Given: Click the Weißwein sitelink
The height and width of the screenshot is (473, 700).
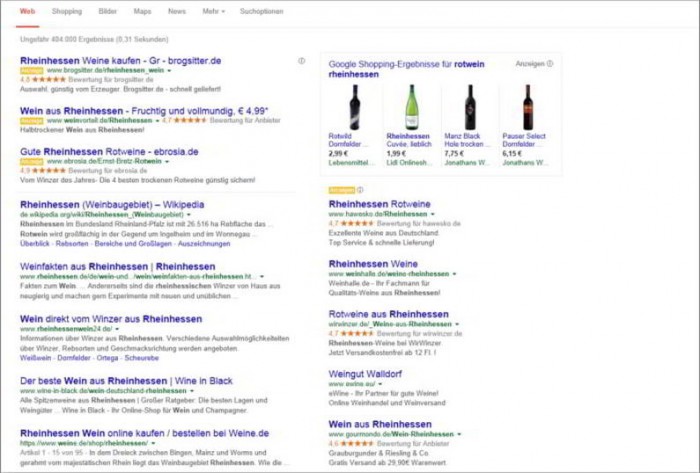Looking at the screenshot, I should click(x=35, y=358).
